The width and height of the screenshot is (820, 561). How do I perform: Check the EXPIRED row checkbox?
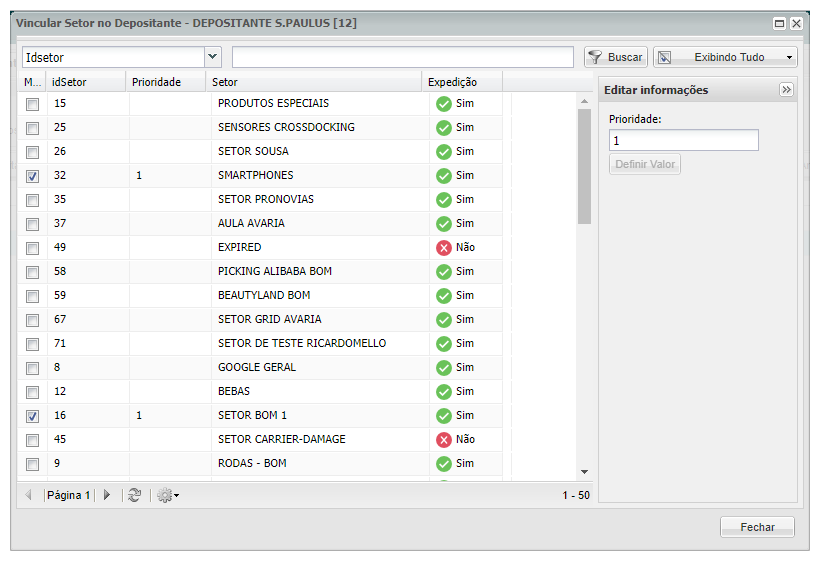[x=32, y=248]
